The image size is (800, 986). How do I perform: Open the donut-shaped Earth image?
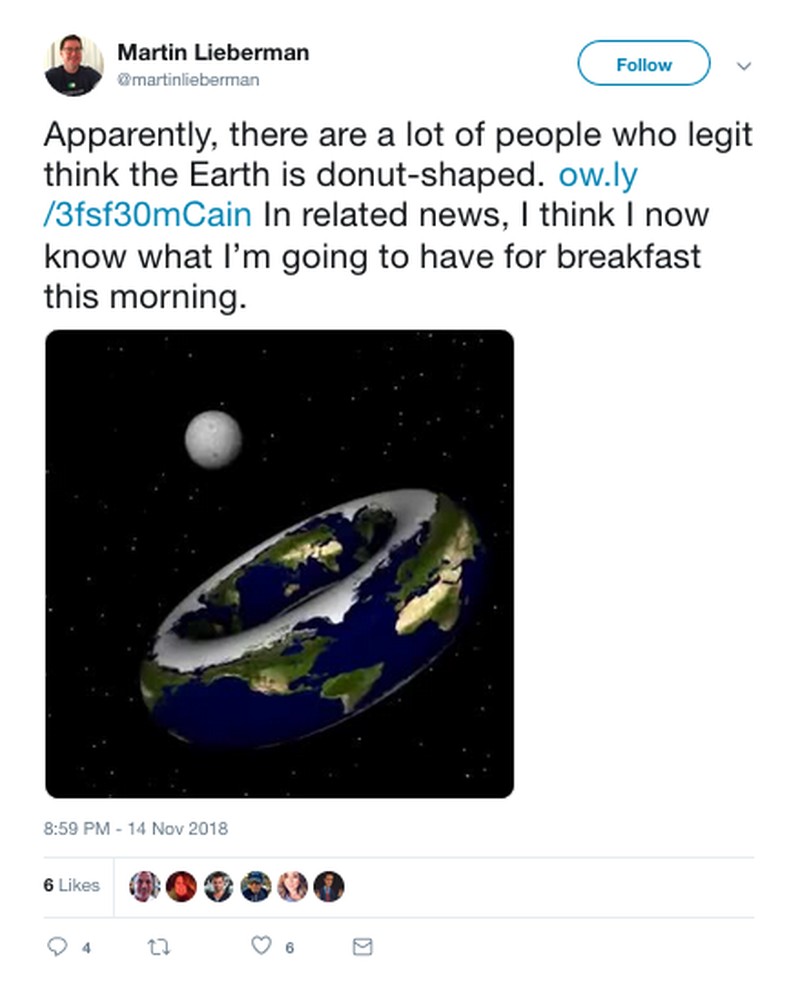279,563
